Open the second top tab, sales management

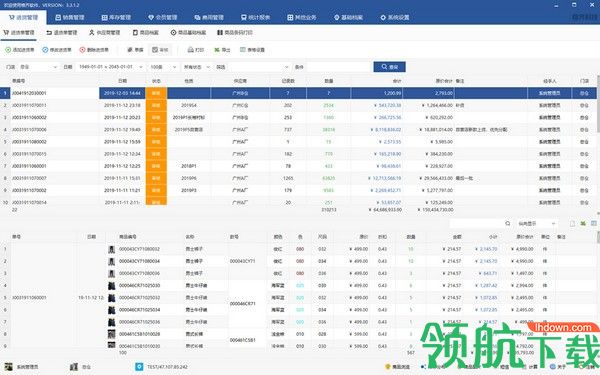click(x=70, y=17)
